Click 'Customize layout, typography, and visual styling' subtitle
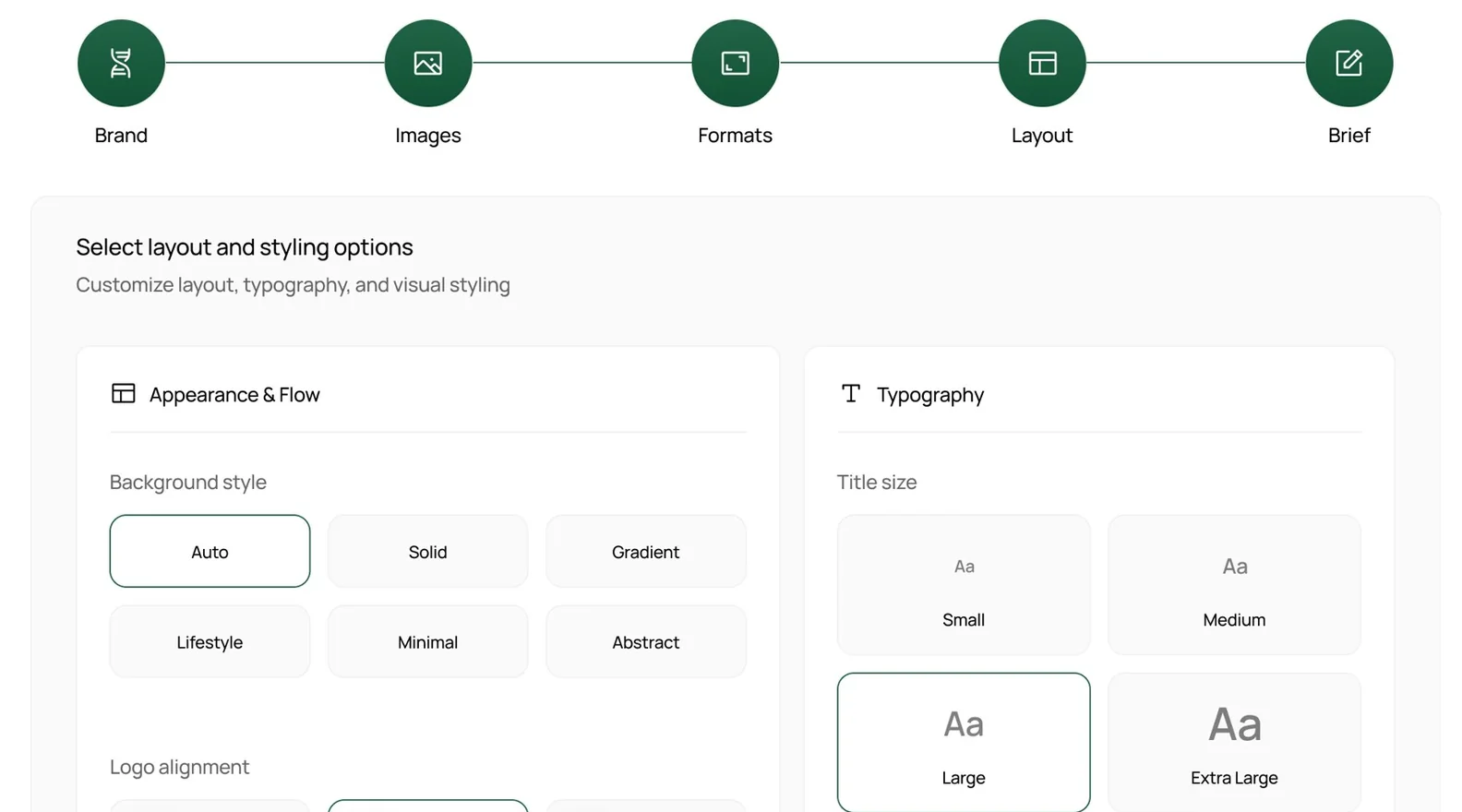This screenshot has height=812, width=1462. (x=293, y=285)
